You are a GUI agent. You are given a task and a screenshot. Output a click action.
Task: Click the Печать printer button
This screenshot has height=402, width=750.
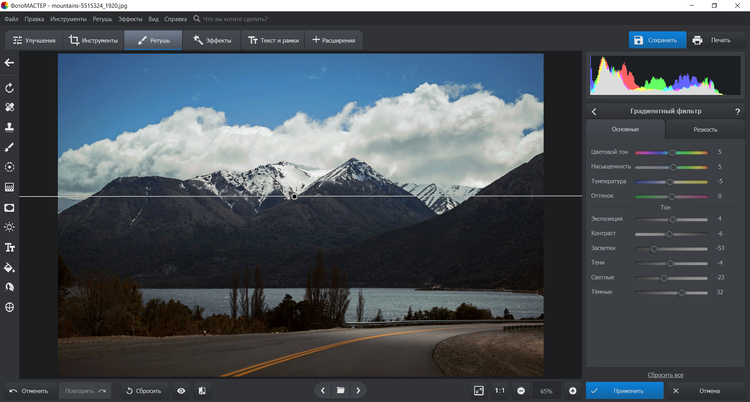coord(711,40)
